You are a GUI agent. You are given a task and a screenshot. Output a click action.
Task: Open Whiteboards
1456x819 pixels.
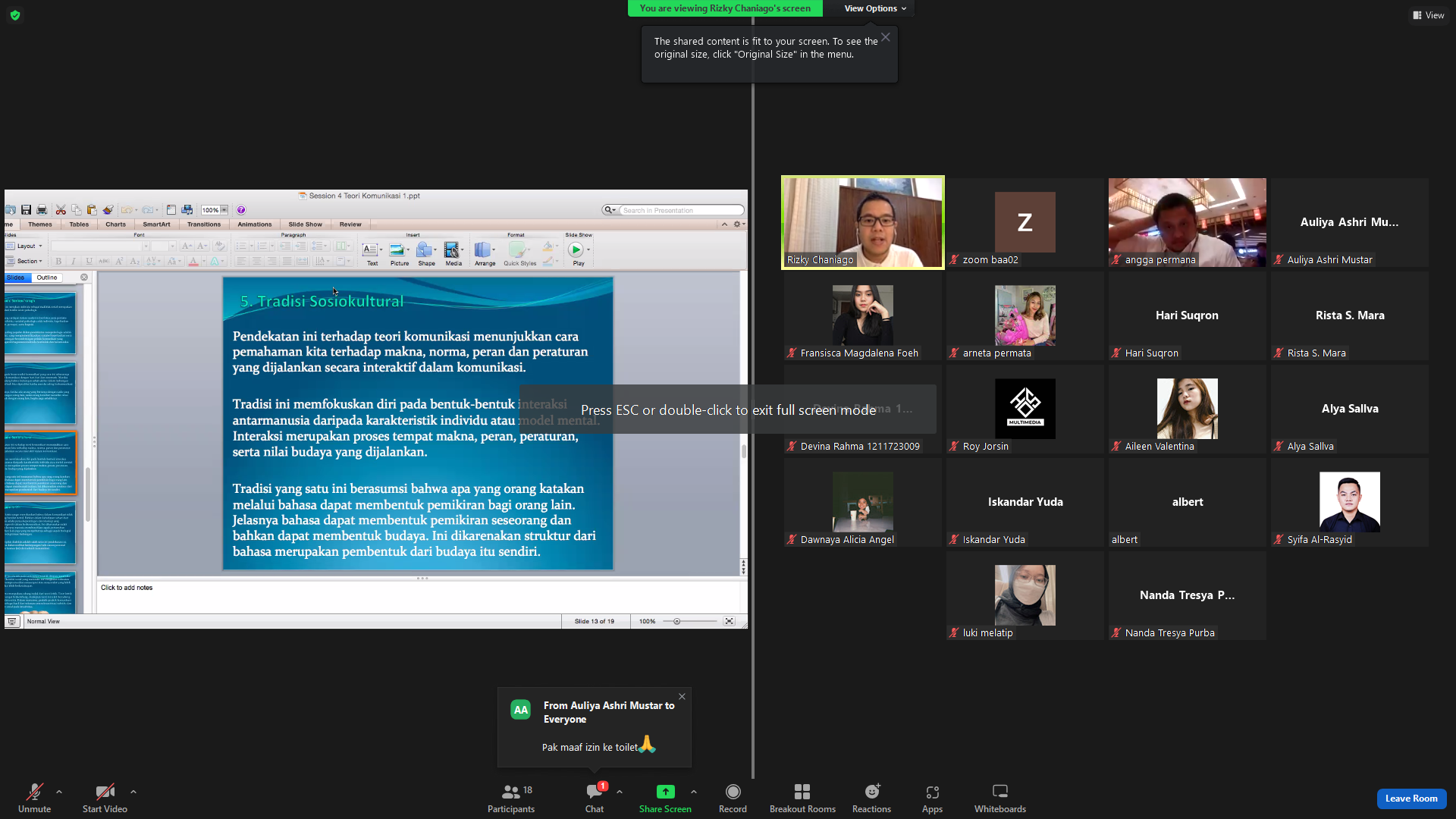coord(1000,799)
